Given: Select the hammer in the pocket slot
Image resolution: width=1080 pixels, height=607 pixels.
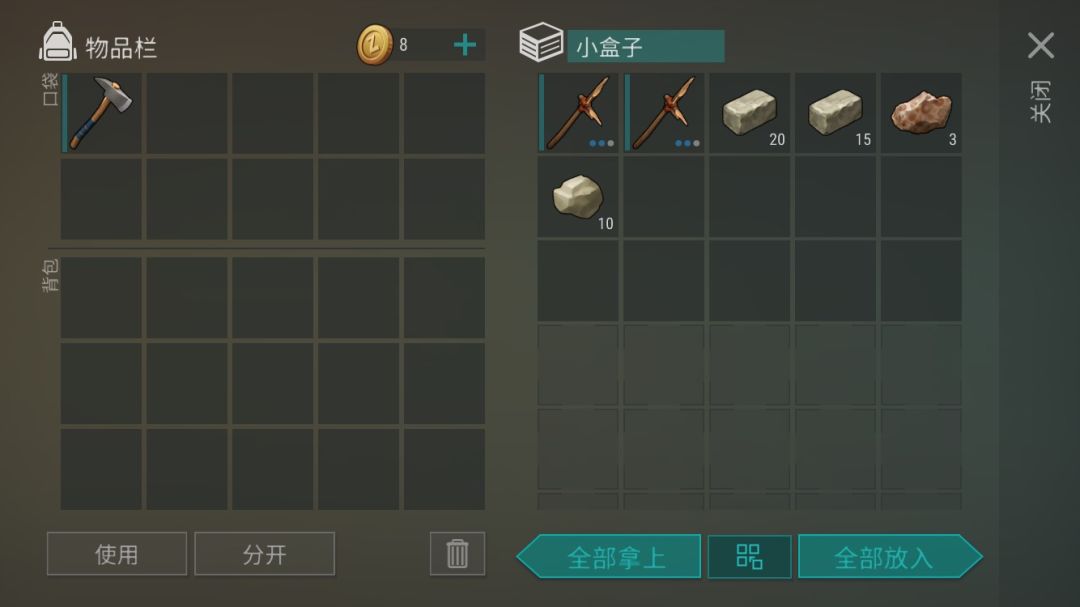Looking at the screenshot, I should (x=101, y=113).
